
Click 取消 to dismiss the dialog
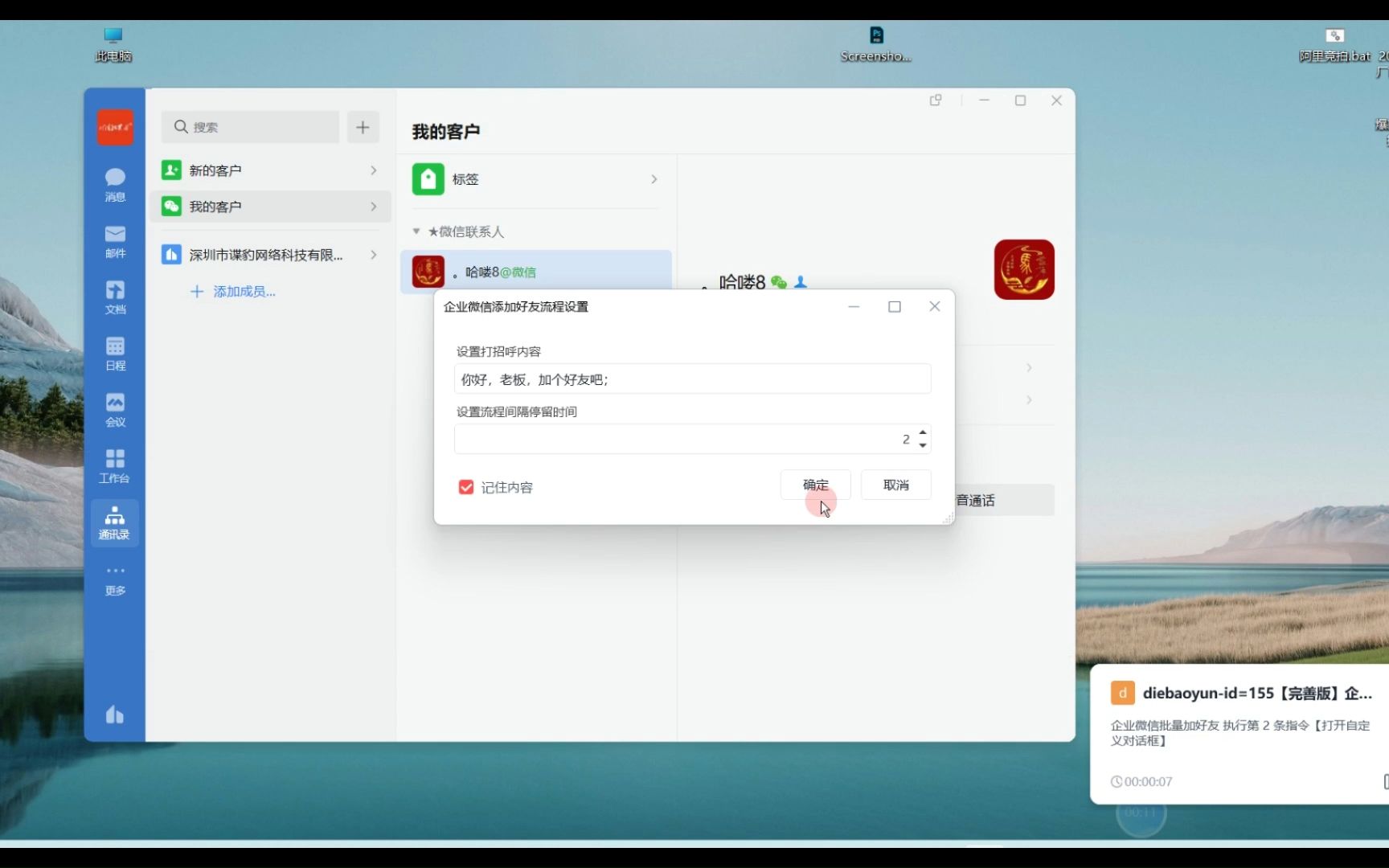(x=895, y=485)
